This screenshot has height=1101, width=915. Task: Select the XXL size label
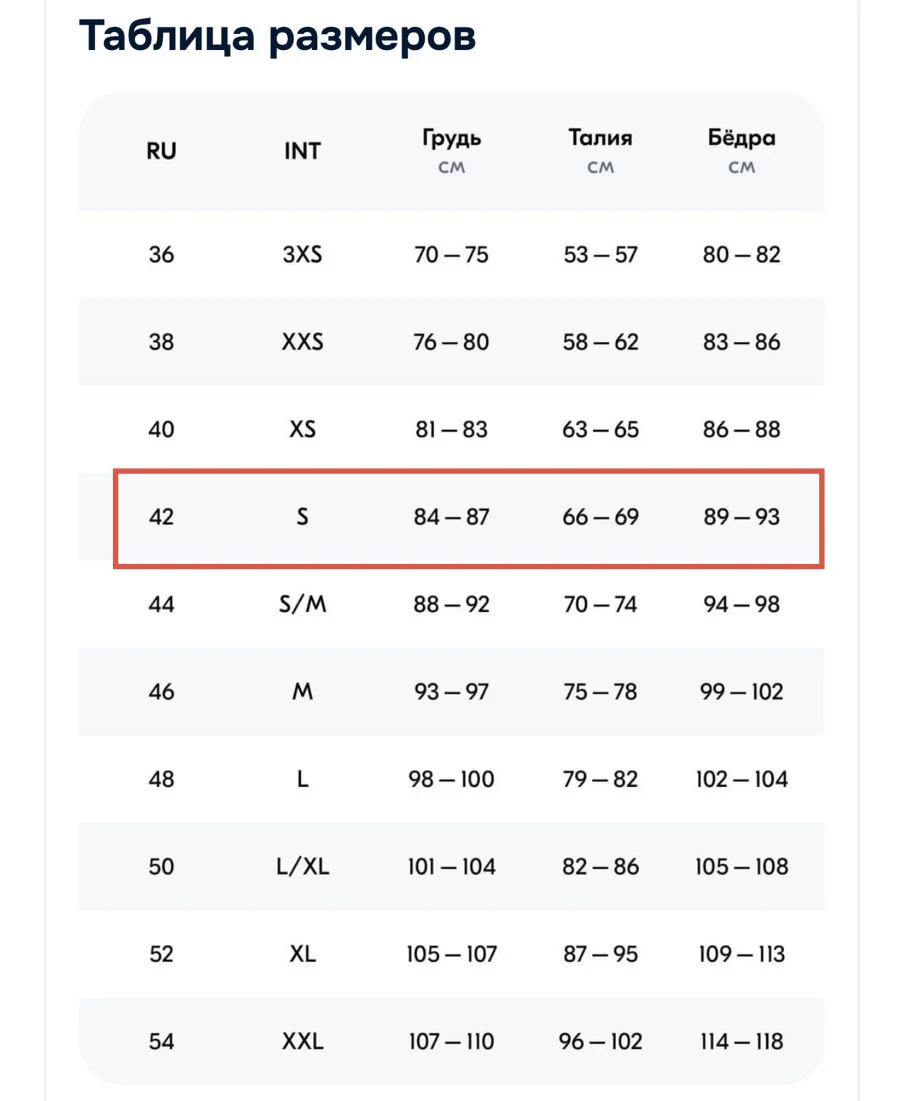(302, 1041)
